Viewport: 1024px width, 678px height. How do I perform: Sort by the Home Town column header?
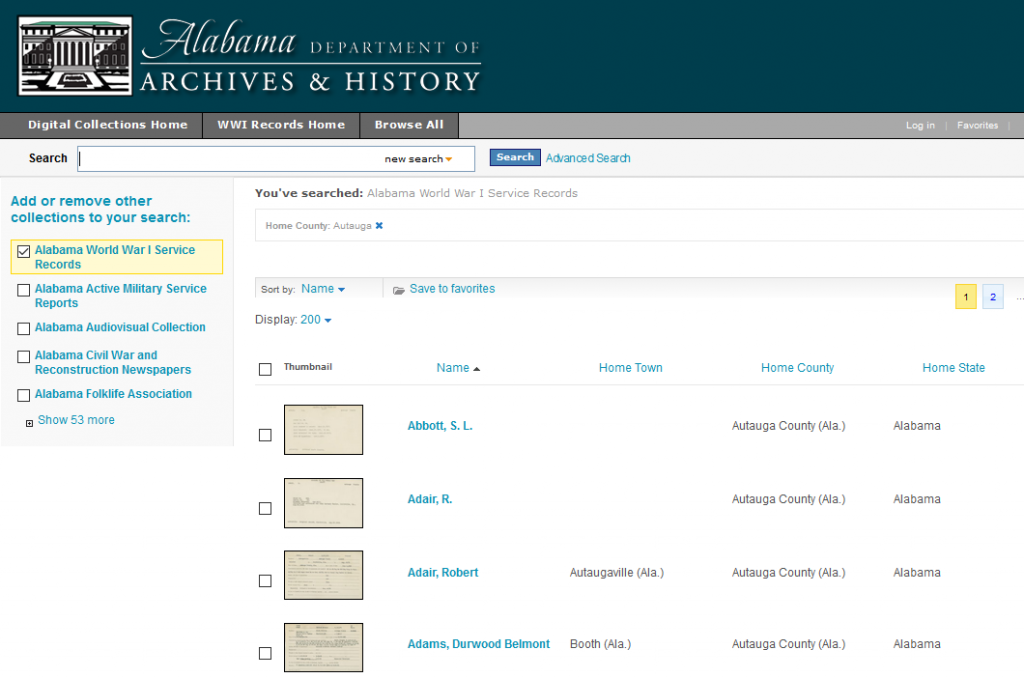pos(630,368)
